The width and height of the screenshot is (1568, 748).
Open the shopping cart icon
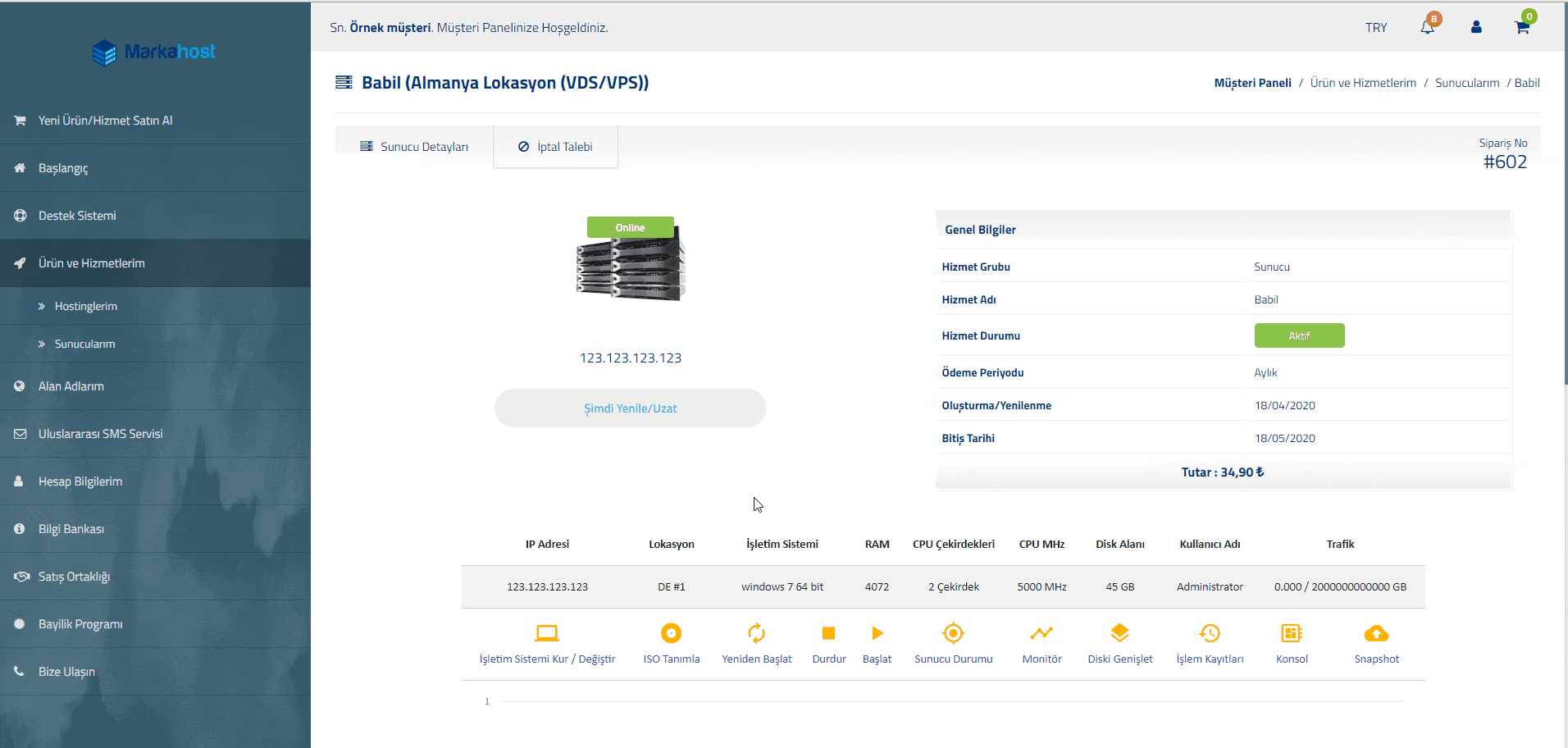[x=1522, y=27]
